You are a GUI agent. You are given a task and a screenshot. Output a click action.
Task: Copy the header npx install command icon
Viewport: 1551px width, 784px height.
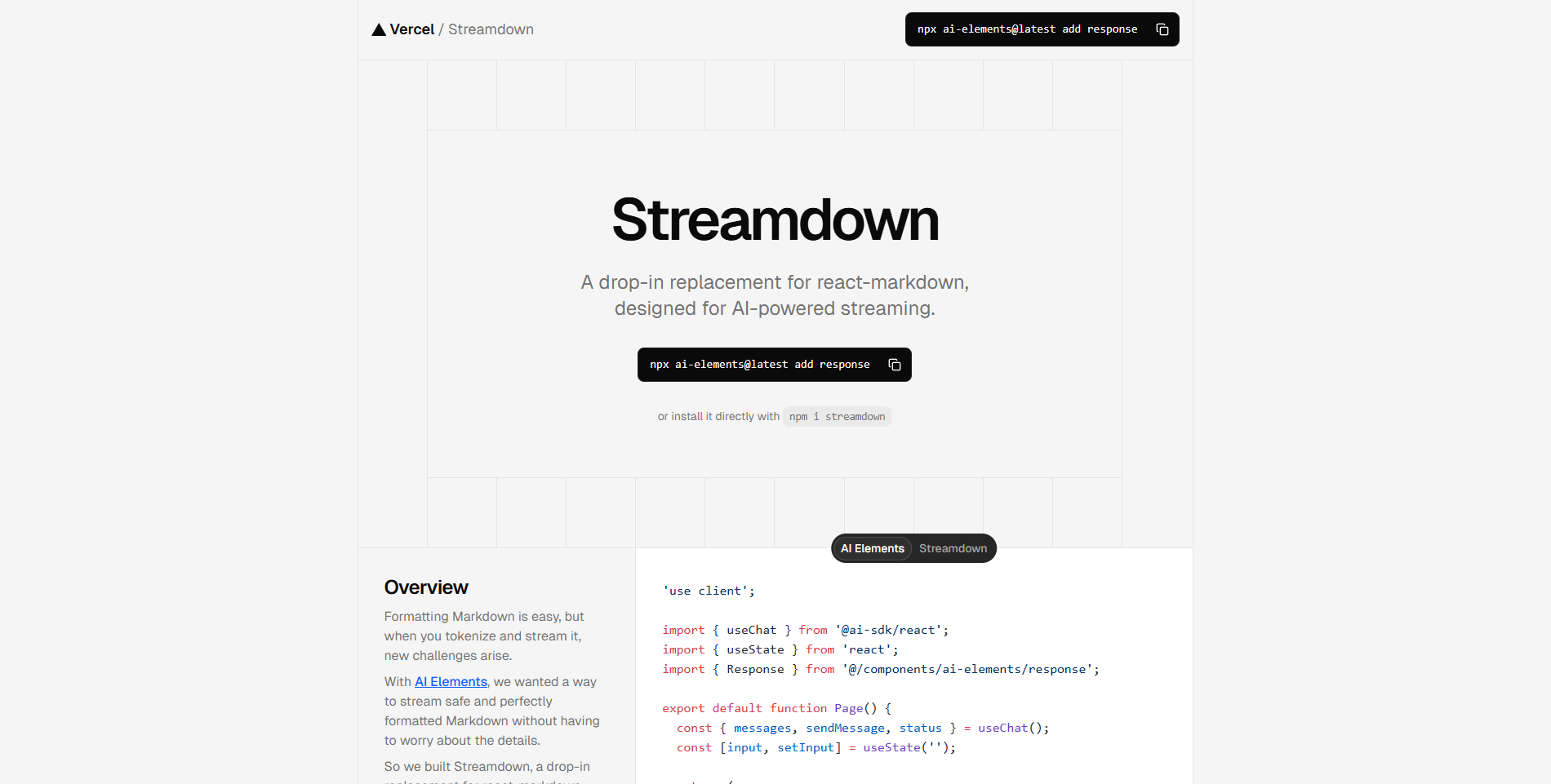pyautogui.click(x=1162, y=29)
